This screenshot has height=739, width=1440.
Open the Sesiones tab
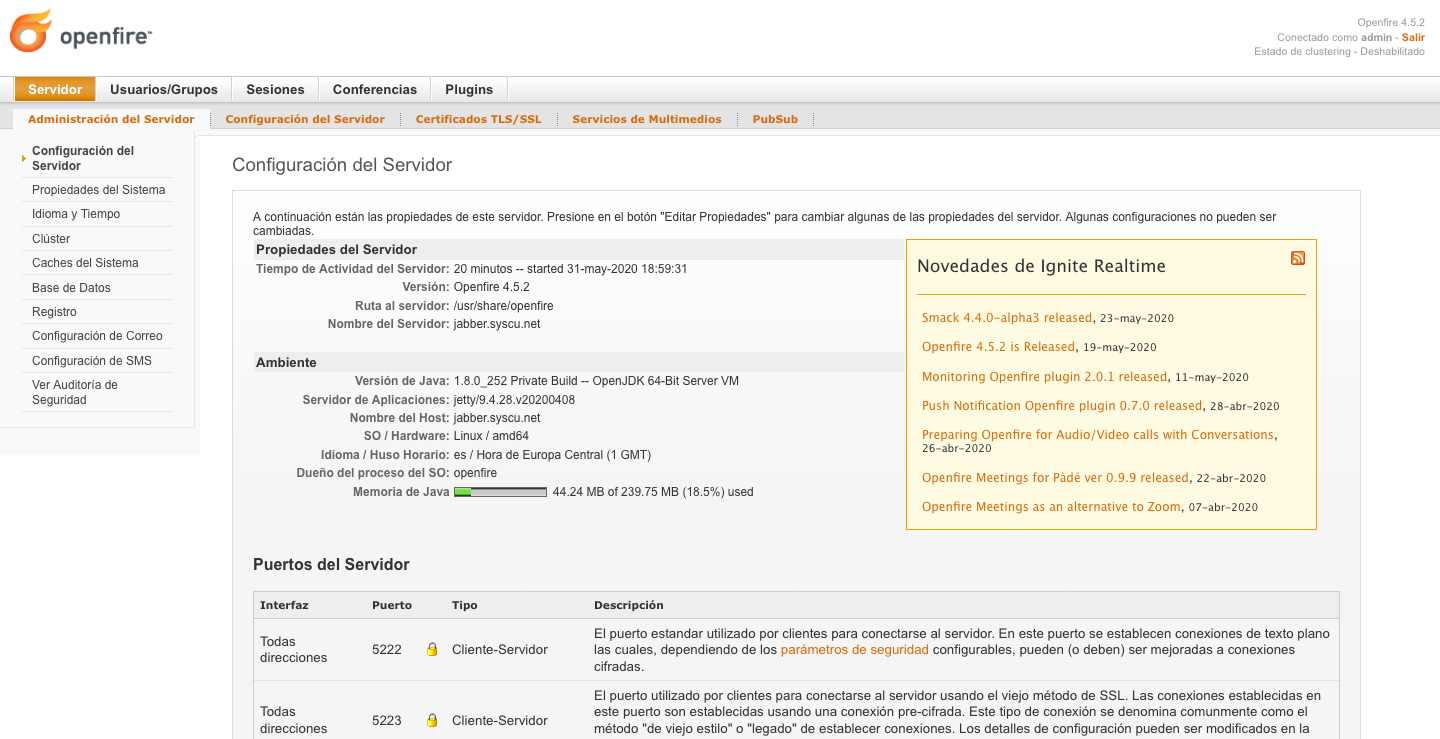(275, 89)
